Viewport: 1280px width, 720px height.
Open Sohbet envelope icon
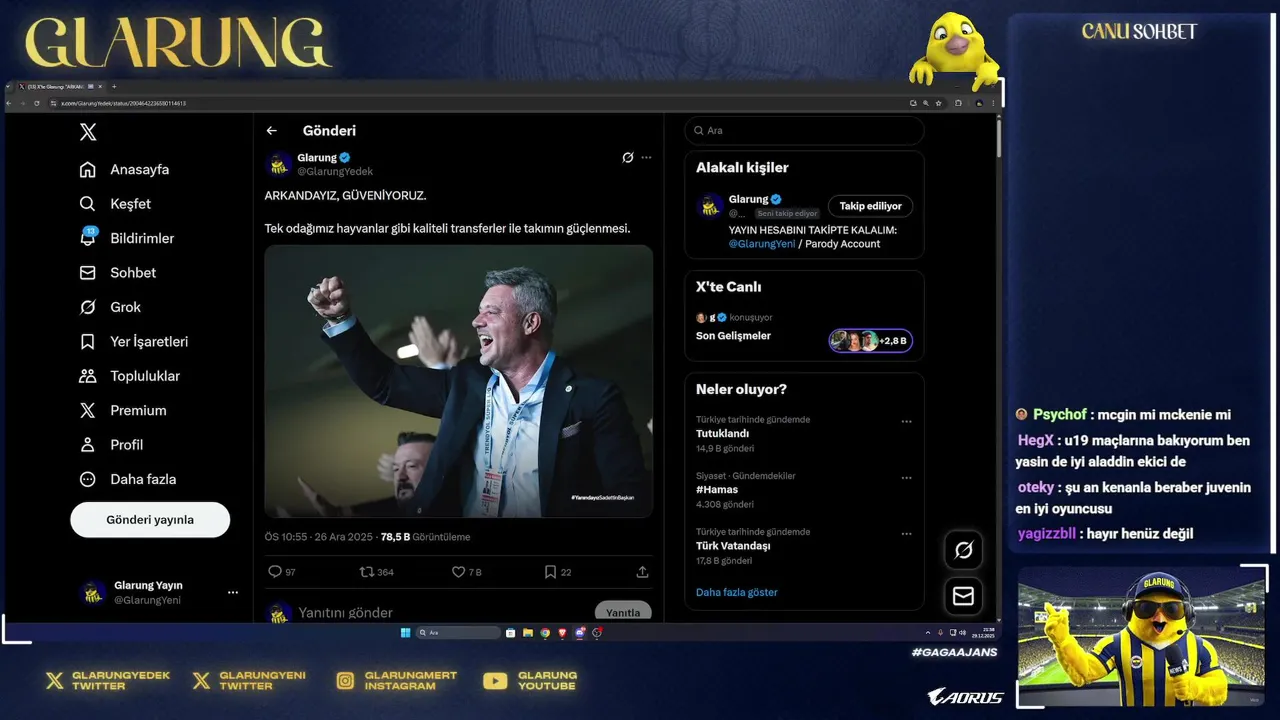[x=88, y=273]
